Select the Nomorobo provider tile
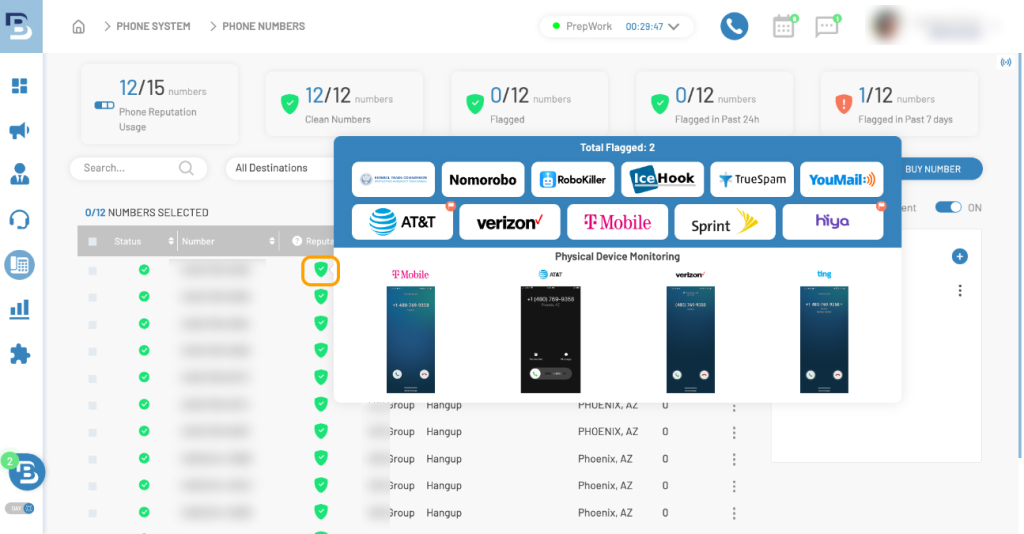Image resolution: width=1024 pixels, height=534 pixels. (x=483, y=180)
